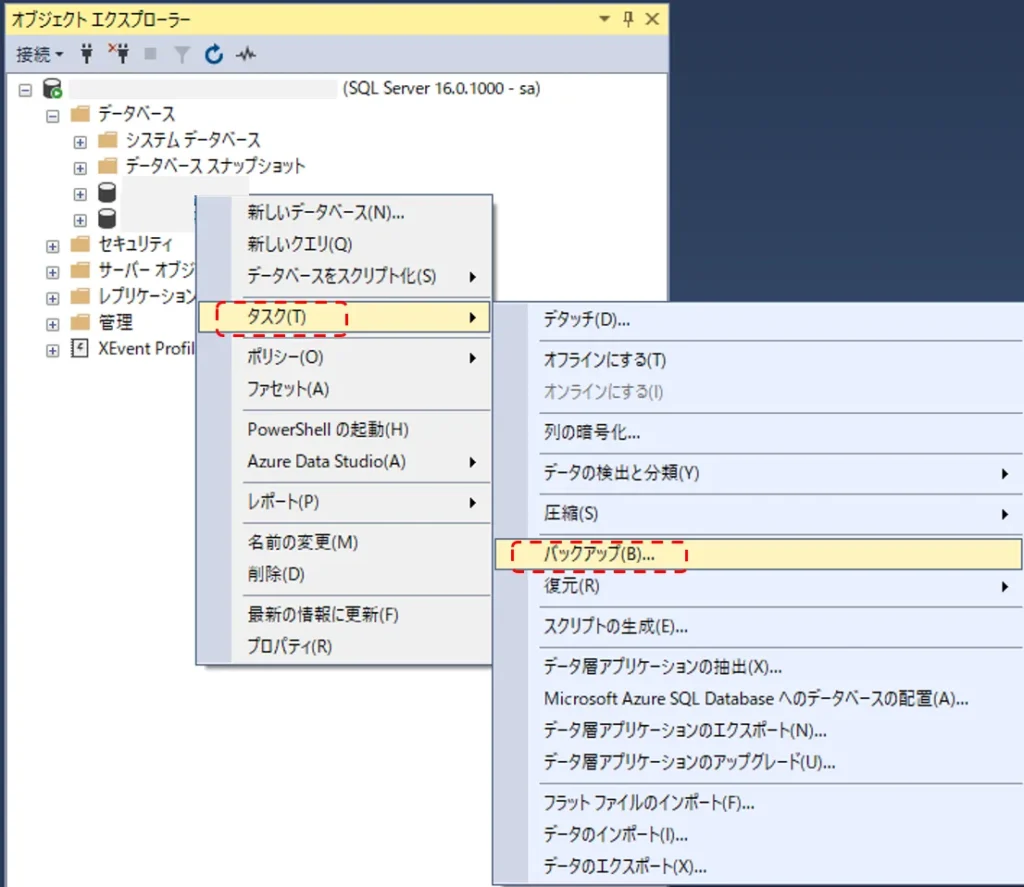Click the Disconnect plug icon in toolbar

117,54
